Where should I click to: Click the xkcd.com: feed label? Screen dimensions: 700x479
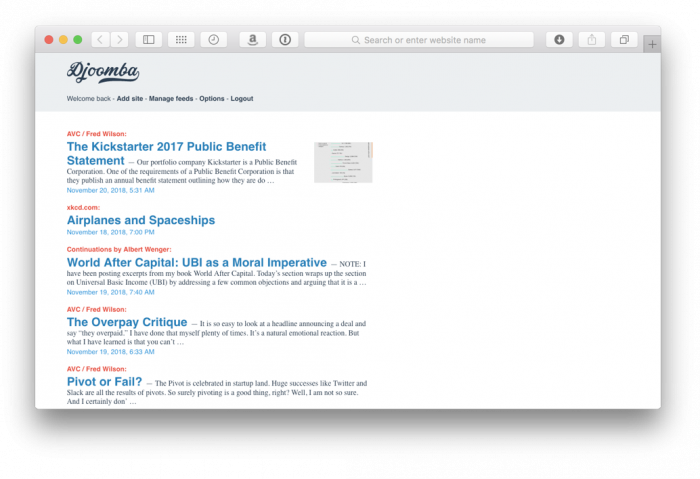click(83, 208)
